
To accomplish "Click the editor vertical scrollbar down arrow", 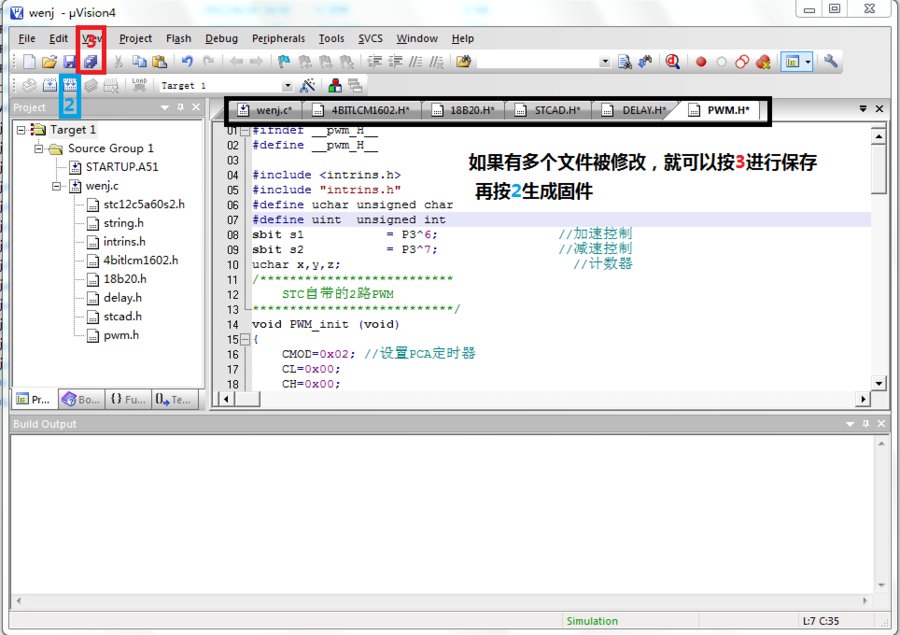I will (881, 383).
